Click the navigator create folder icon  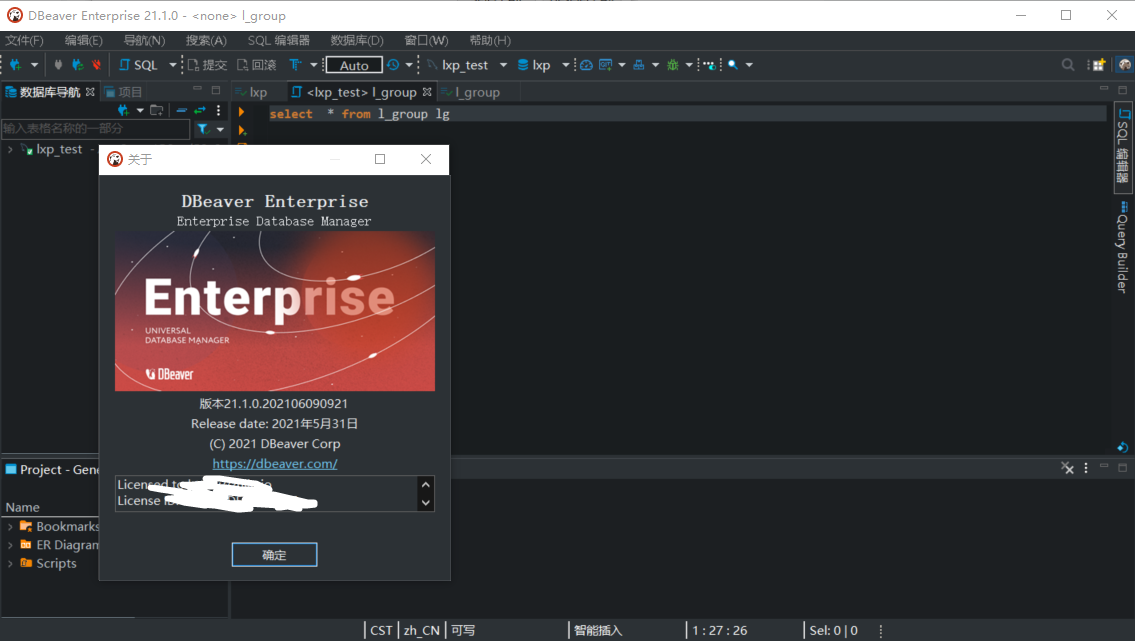[x=156, y=110]
